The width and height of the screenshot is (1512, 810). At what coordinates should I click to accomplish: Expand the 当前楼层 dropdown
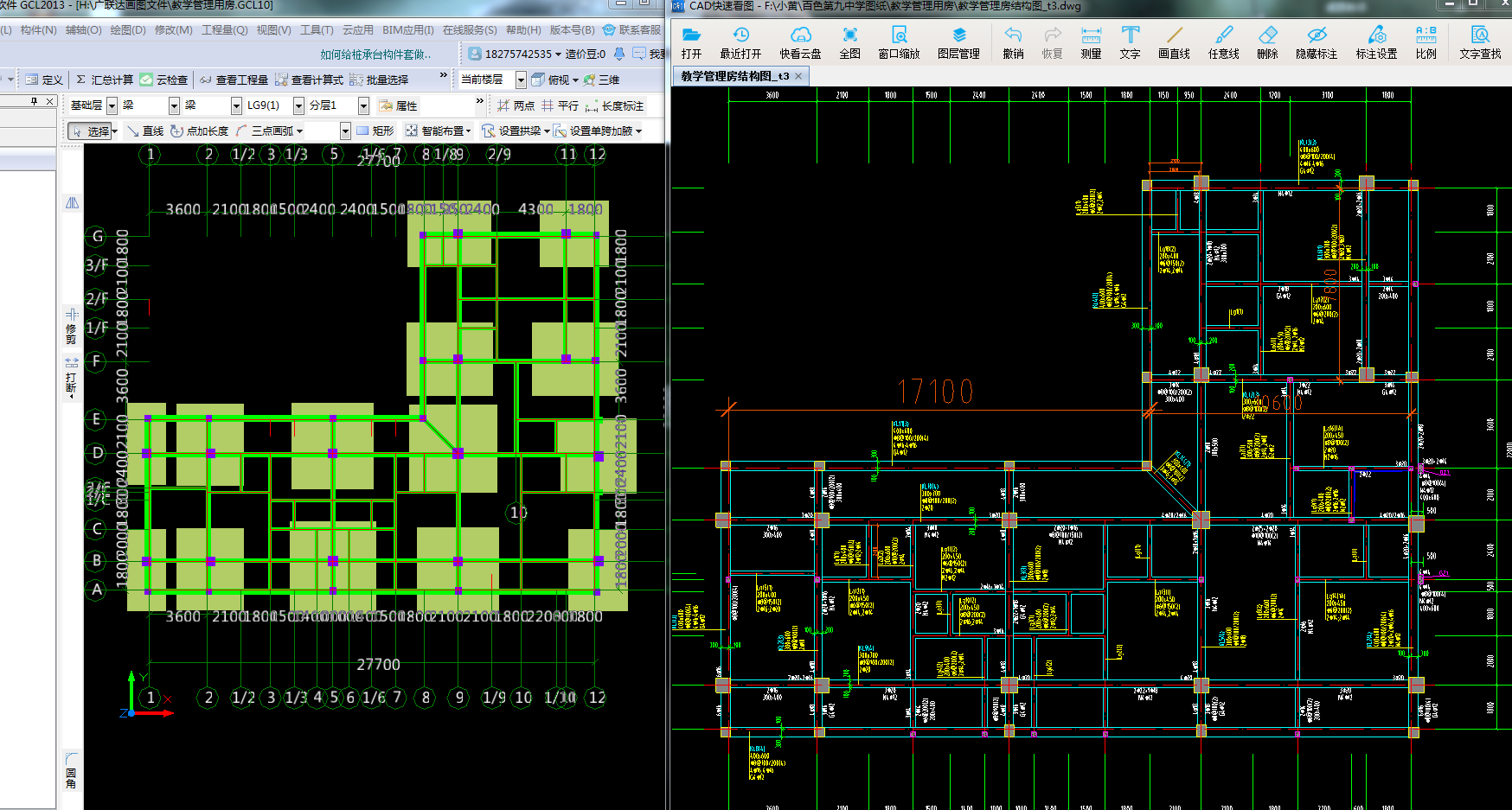521,80
